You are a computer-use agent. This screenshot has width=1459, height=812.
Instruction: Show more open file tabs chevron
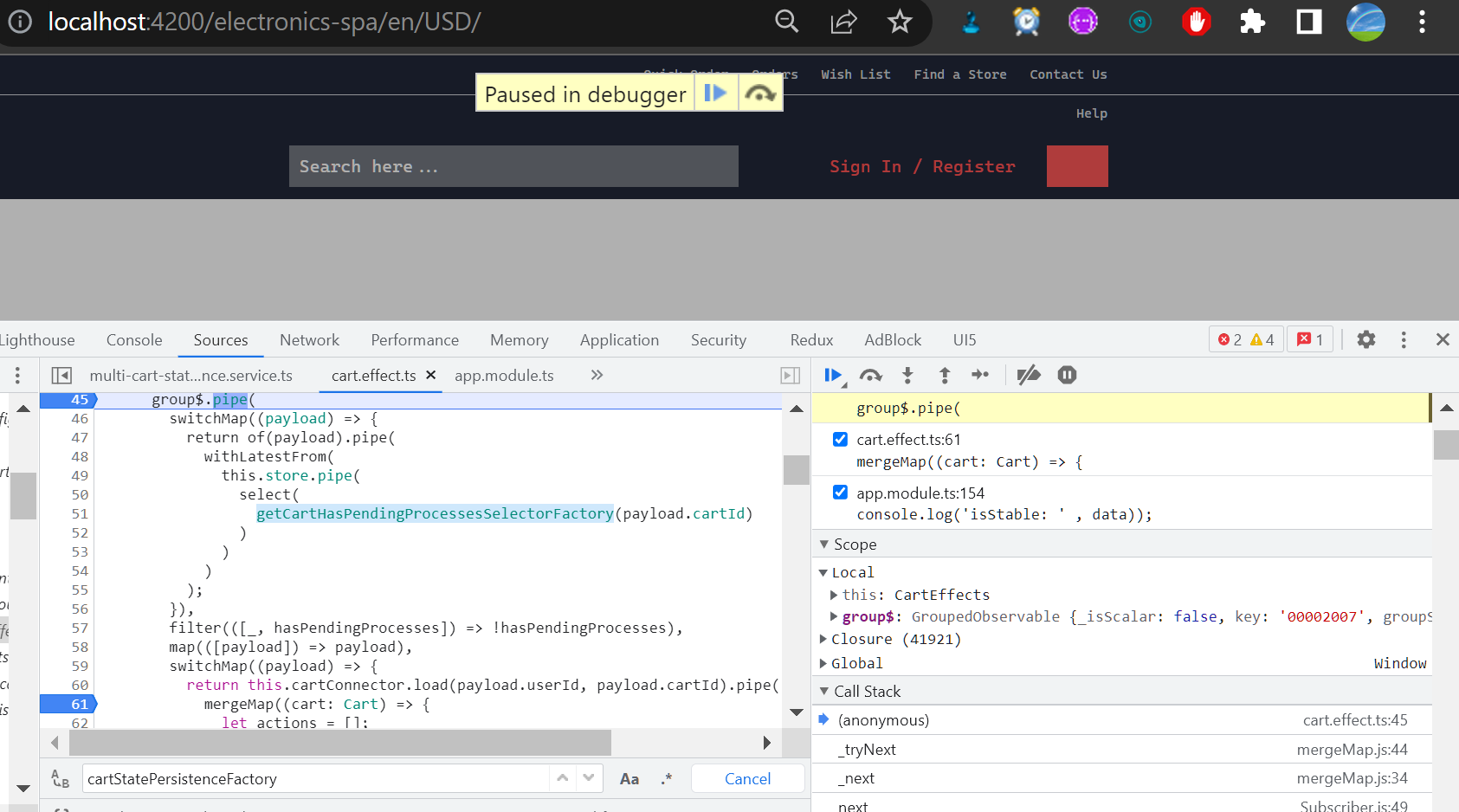(x=597, y=375)
